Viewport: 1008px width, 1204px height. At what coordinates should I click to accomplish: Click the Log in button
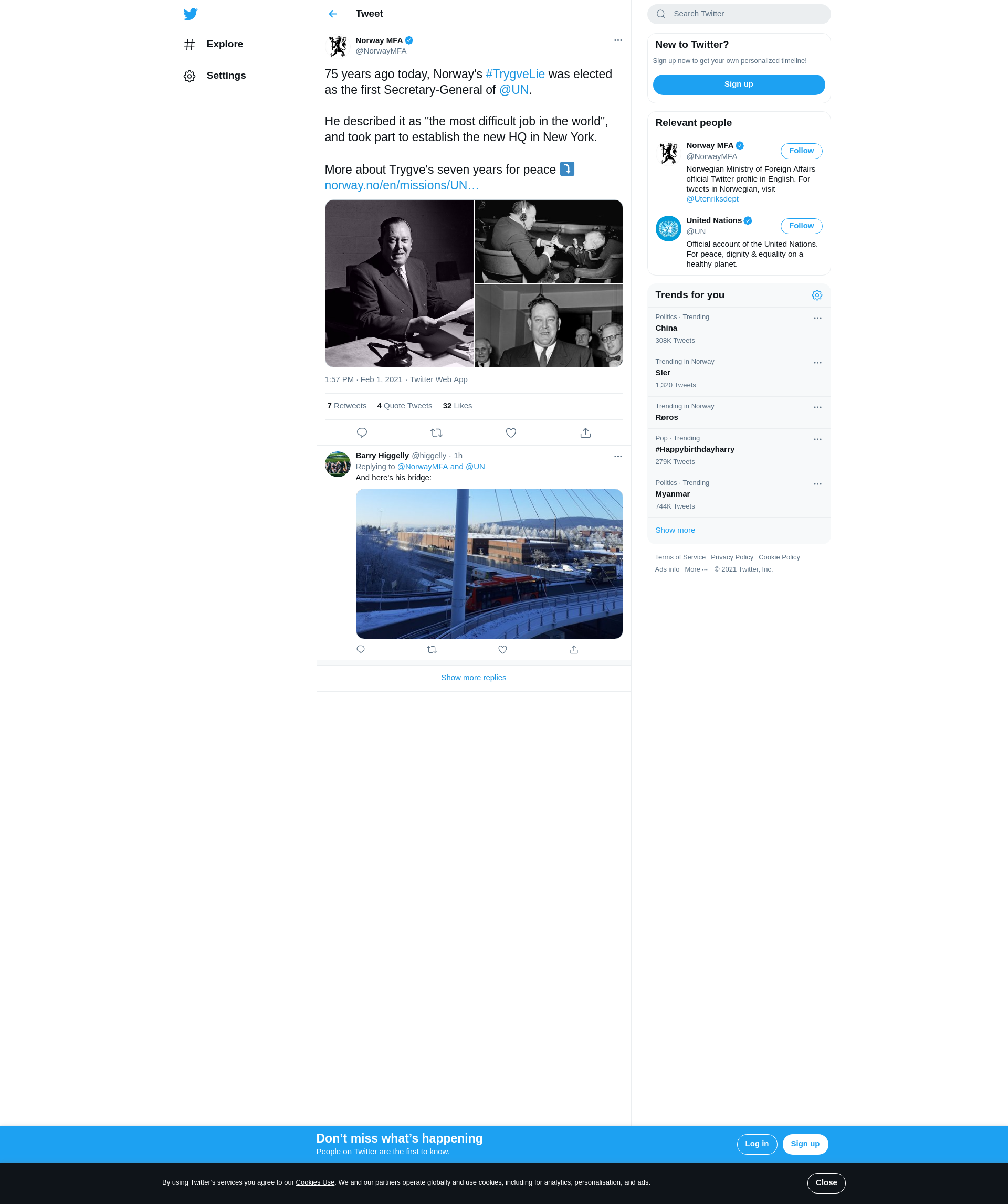click(757, 1144)
